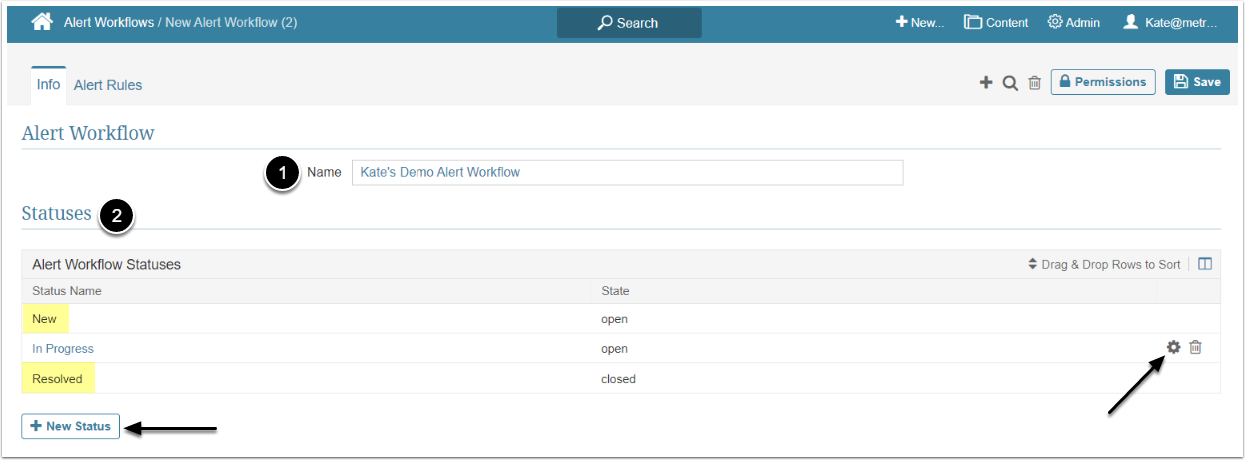Click the Drag & Drop Rows to Sort control
The width and height of the screenshot is (1245, 460).
(1104, 265)
